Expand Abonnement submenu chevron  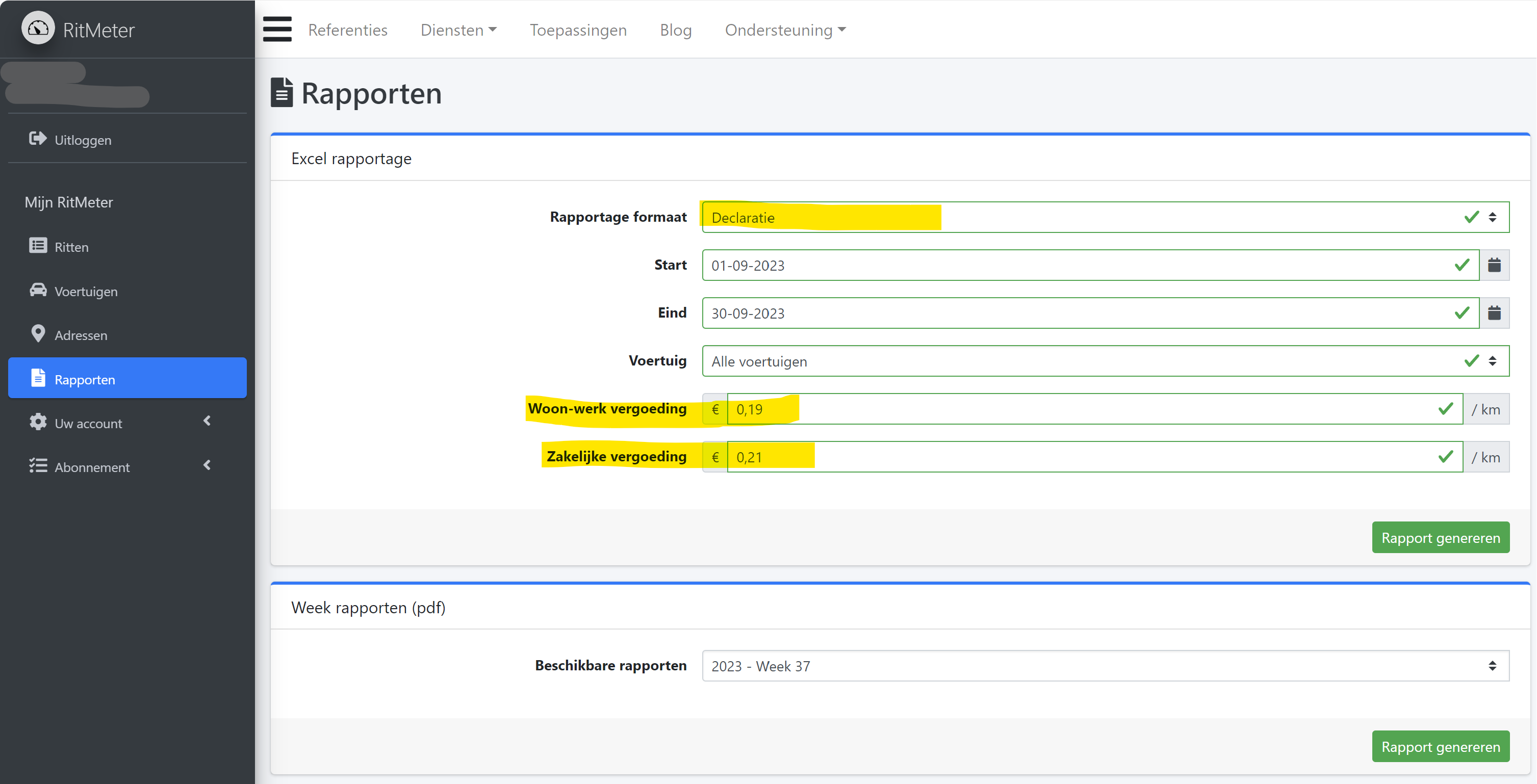(x=207, y=465)
